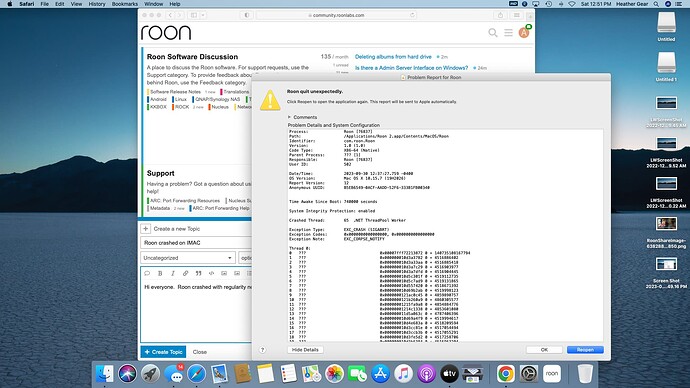Screen dimensions: 690x388
Task: Click Safari back navigation arrow
Action: (170, 15)
